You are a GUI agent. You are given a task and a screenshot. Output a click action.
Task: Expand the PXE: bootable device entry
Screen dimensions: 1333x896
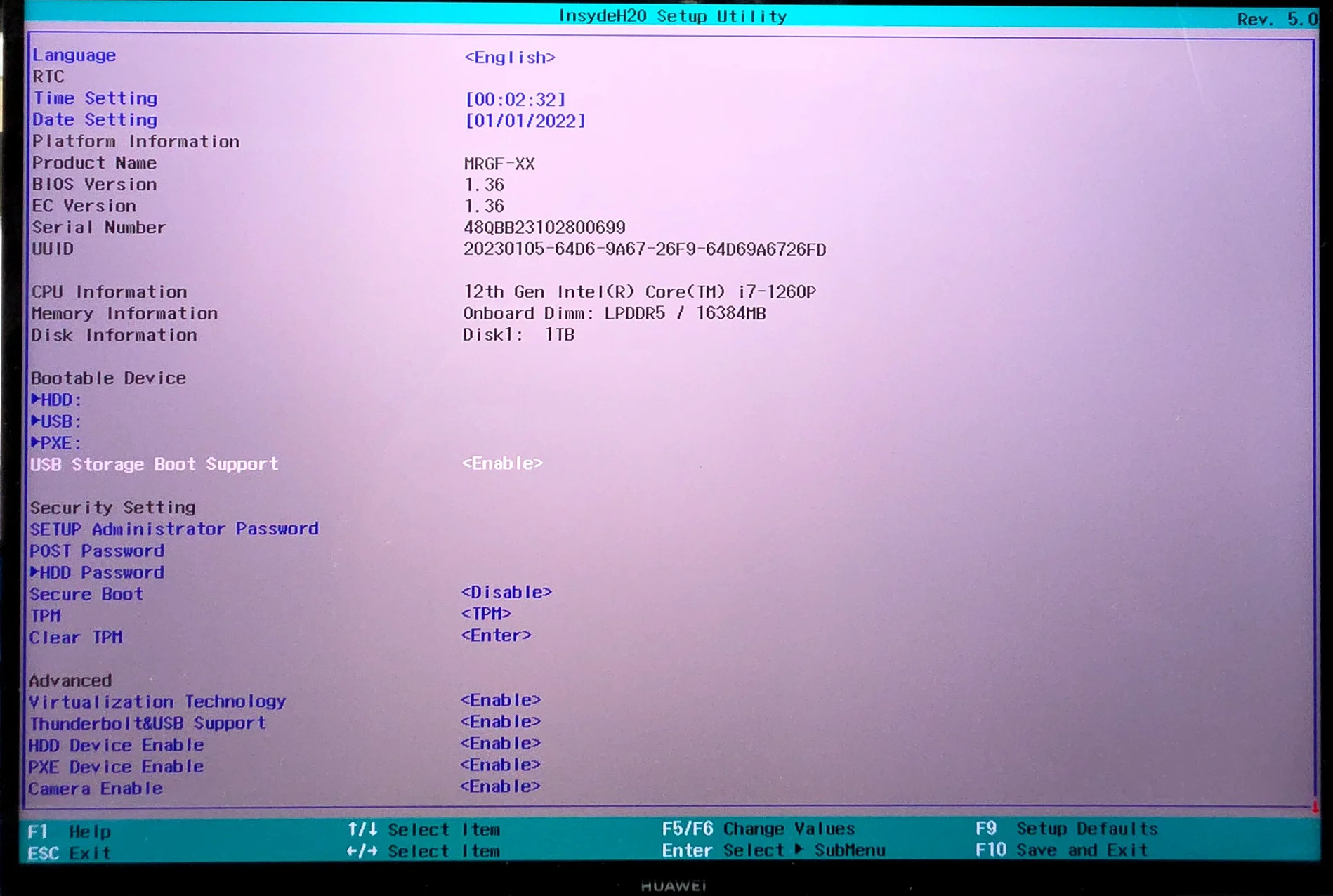(56, 443)
